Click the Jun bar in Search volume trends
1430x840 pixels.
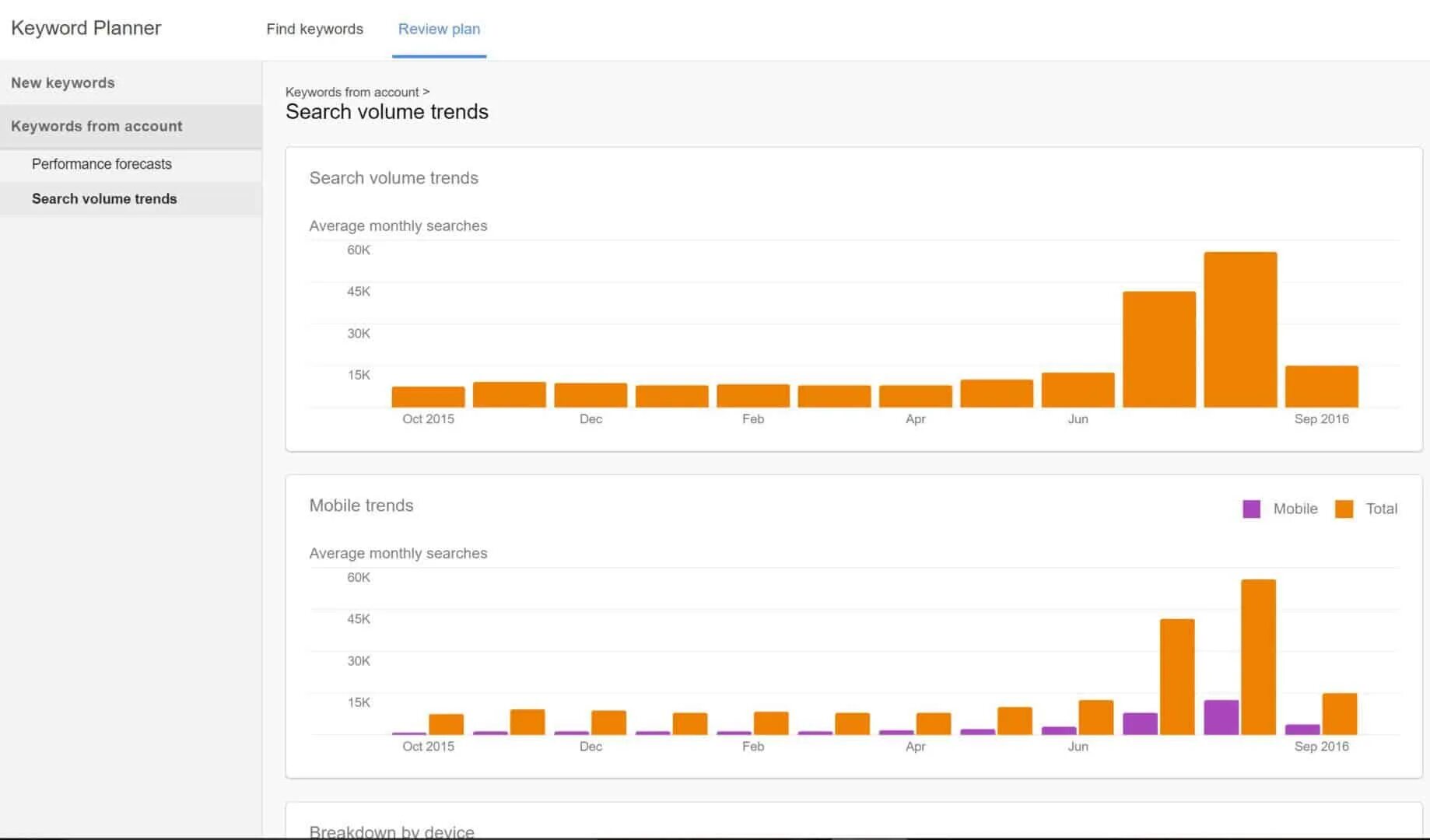click(x=1078, y=390)
